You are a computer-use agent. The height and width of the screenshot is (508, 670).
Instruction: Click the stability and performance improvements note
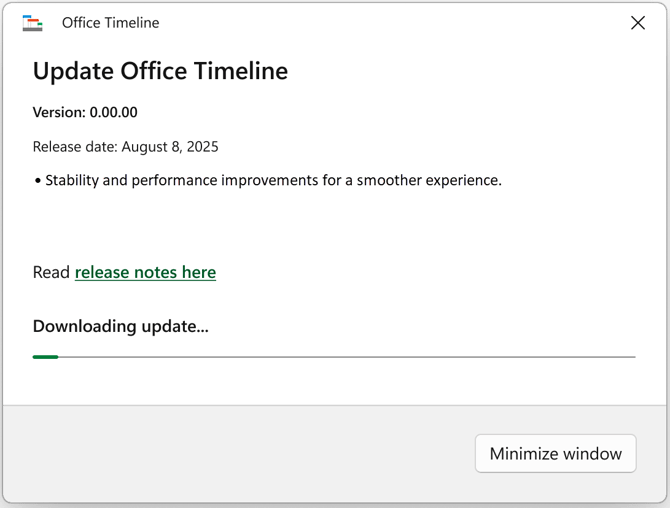[272, 181]
